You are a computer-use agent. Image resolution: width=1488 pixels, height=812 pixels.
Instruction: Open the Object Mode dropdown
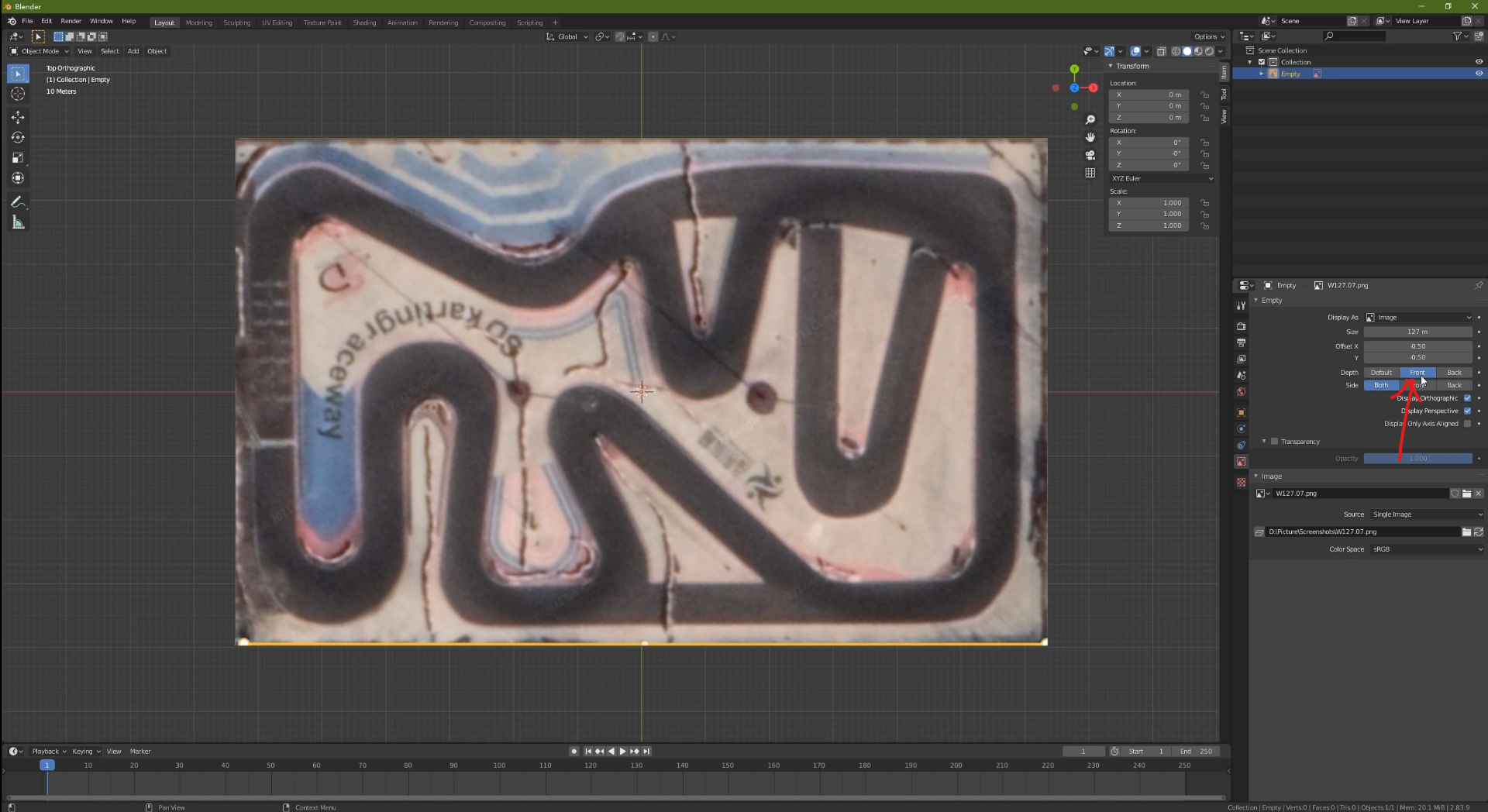point(39,51)
